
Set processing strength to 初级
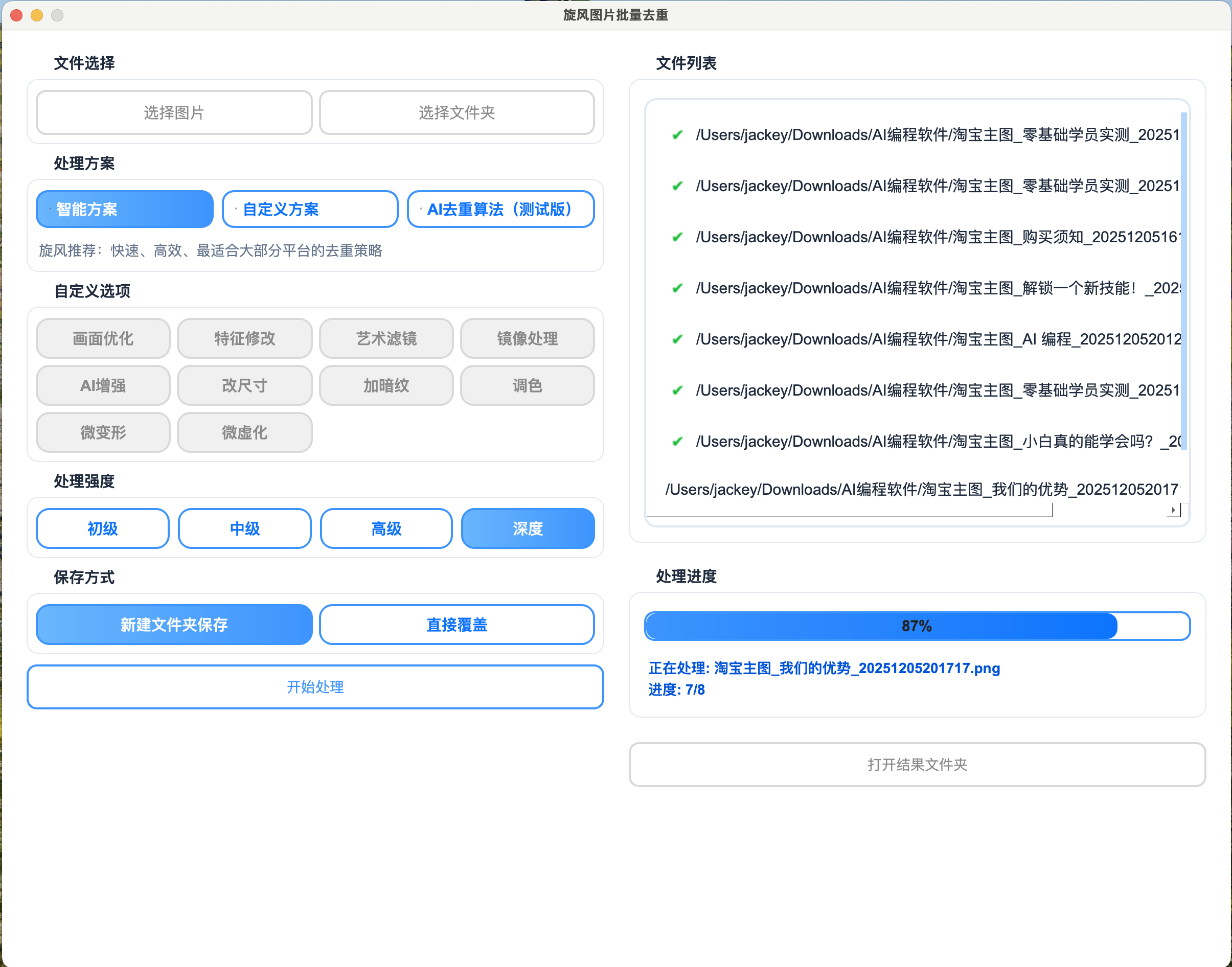[102, 529]
